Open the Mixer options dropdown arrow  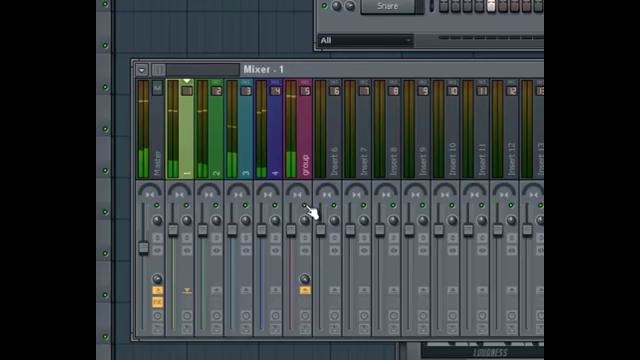tap(142, 70)
